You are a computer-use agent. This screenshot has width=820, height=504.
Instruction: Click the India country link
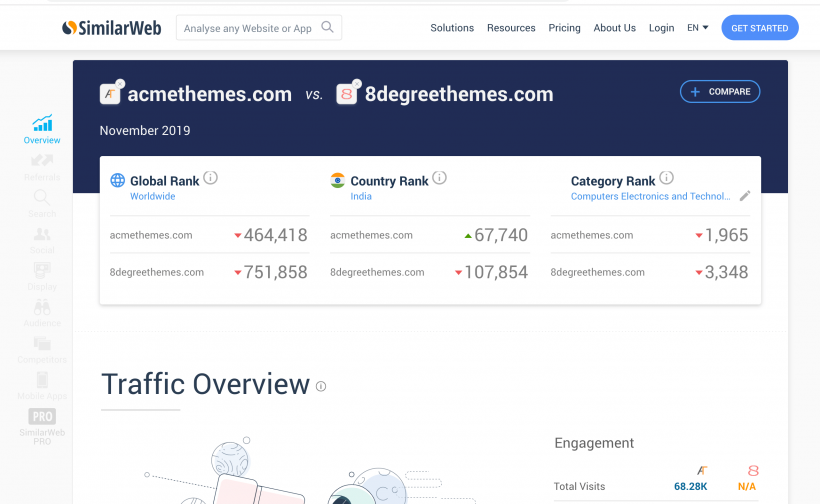point(361,196)
